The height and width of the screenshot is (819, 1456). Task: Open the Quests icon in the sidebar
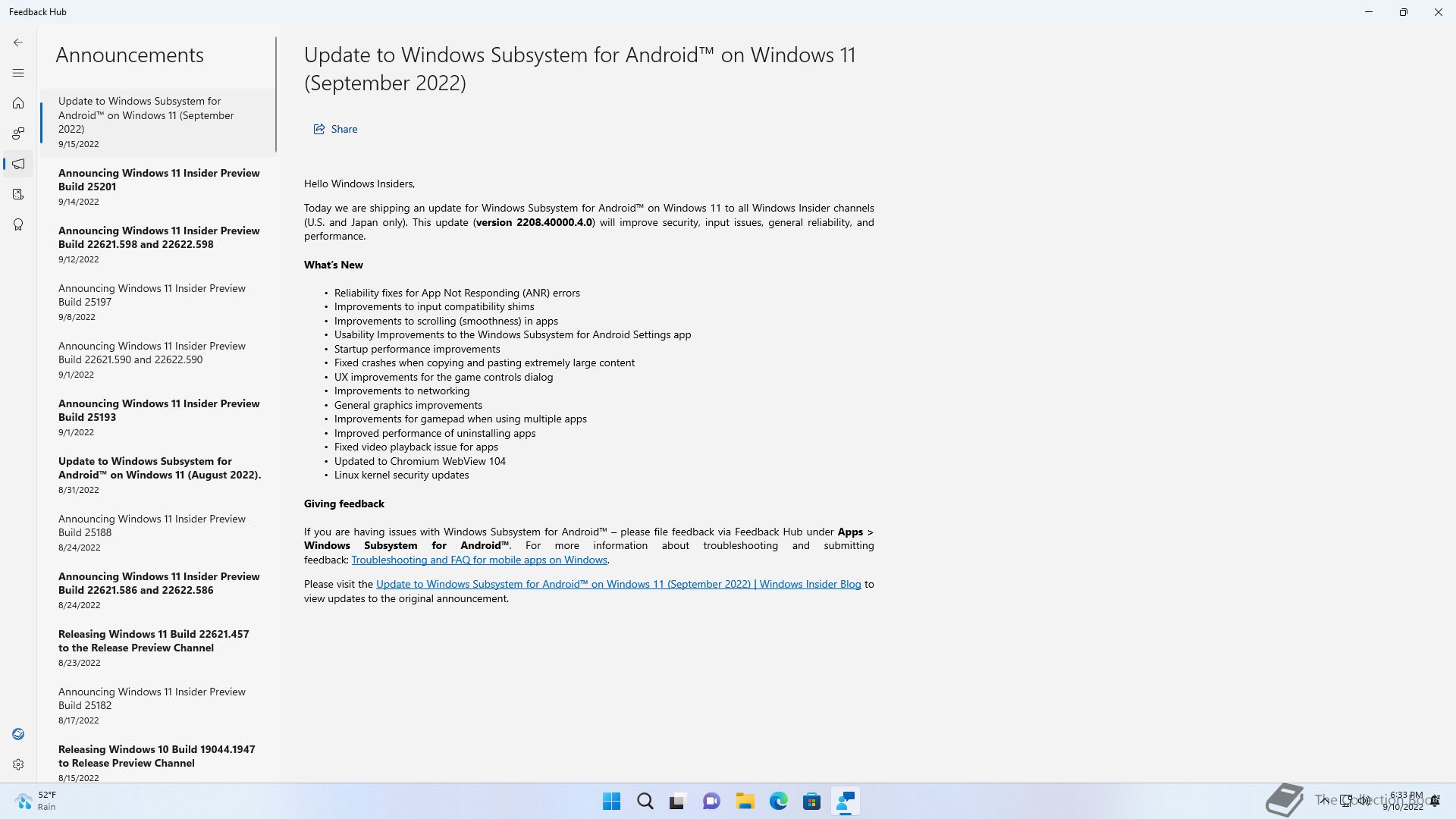click(18, 194)
